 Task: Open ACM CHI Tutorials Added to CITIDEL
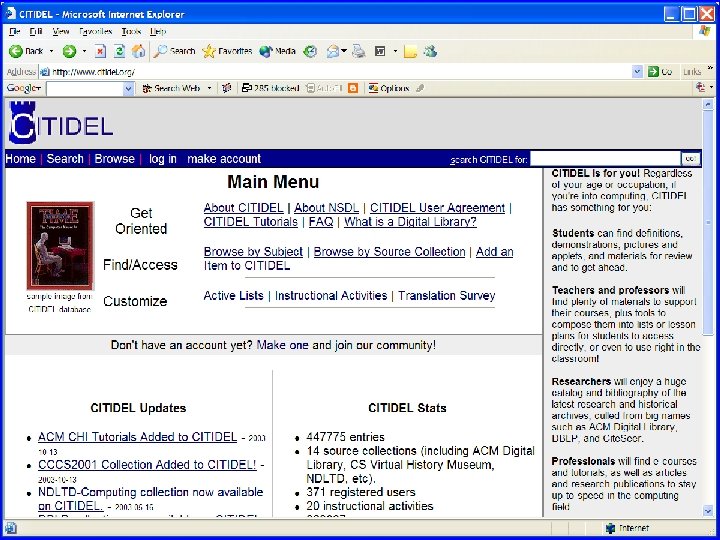(137, 437)
